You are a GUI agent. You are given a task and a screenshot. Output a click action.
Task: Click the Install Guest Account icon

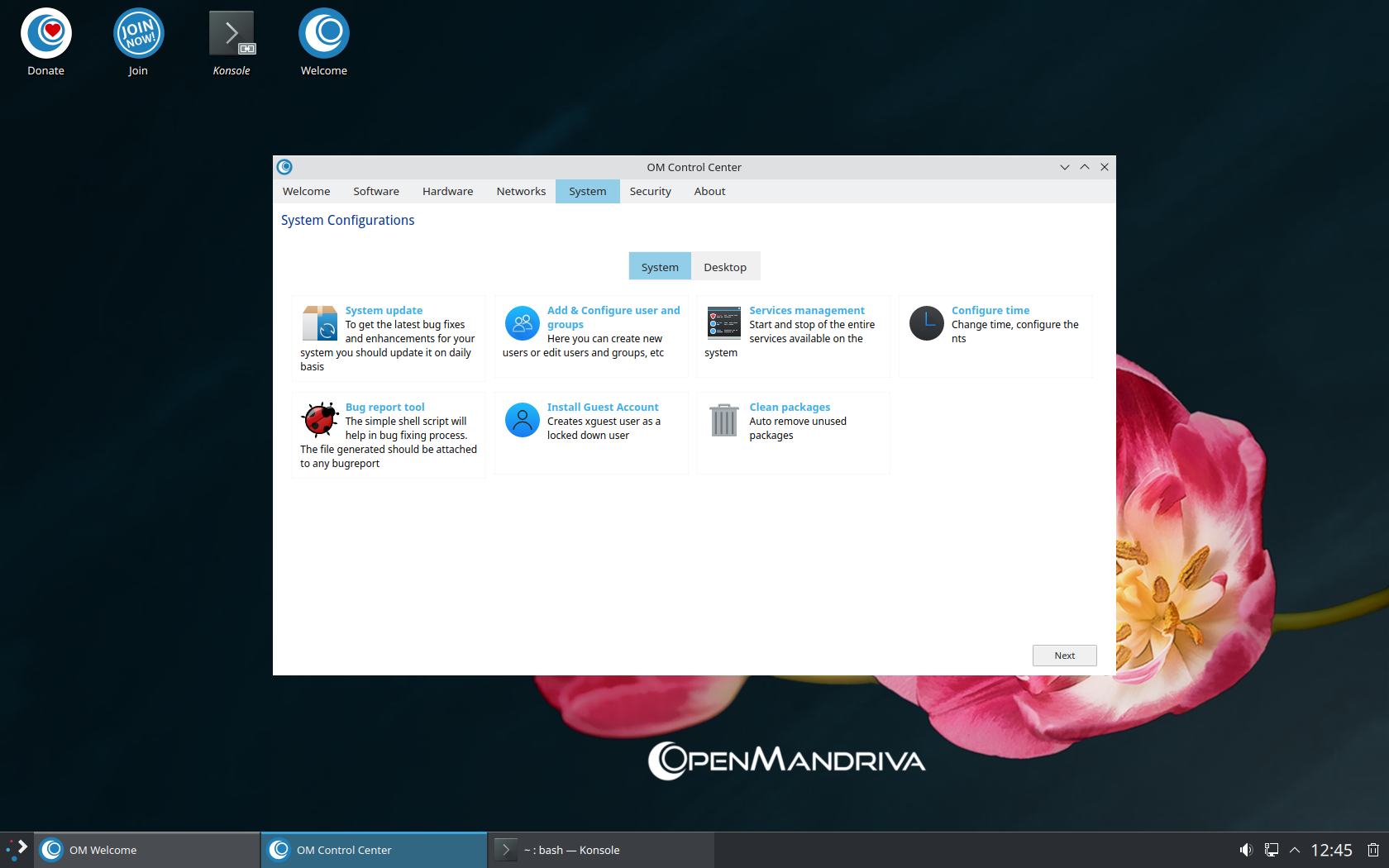coord(523,420)
